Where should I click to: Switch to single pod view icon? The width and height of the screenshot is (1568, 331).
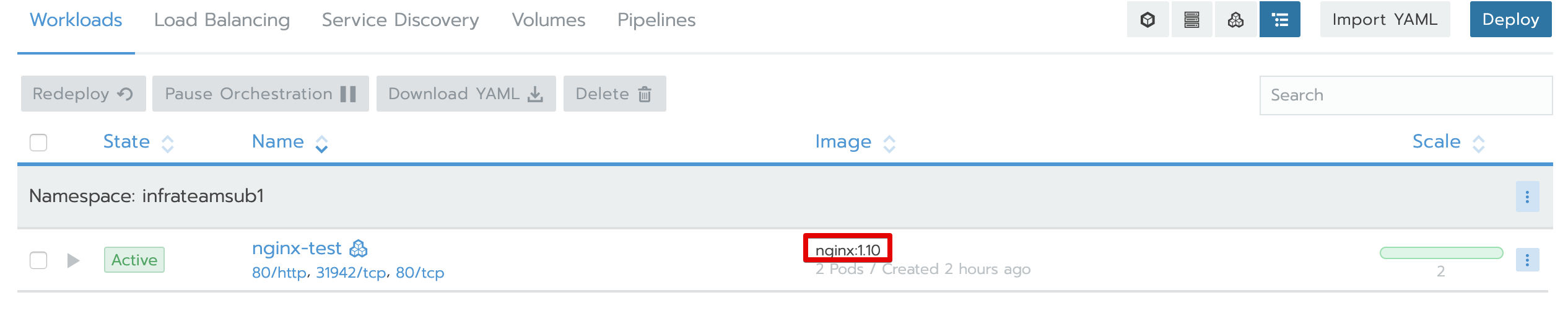point(1148,20)
